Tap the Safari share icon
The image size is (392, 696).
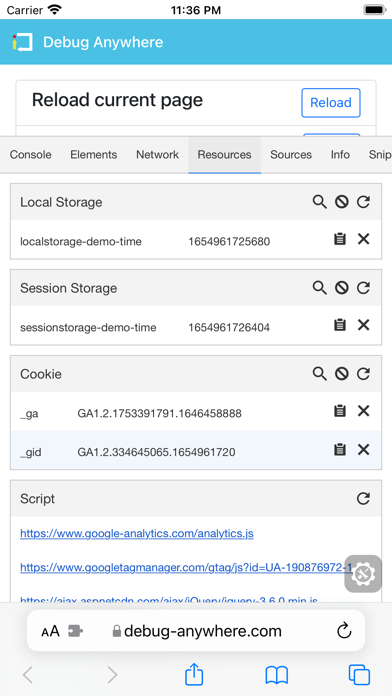coord(194,675)
